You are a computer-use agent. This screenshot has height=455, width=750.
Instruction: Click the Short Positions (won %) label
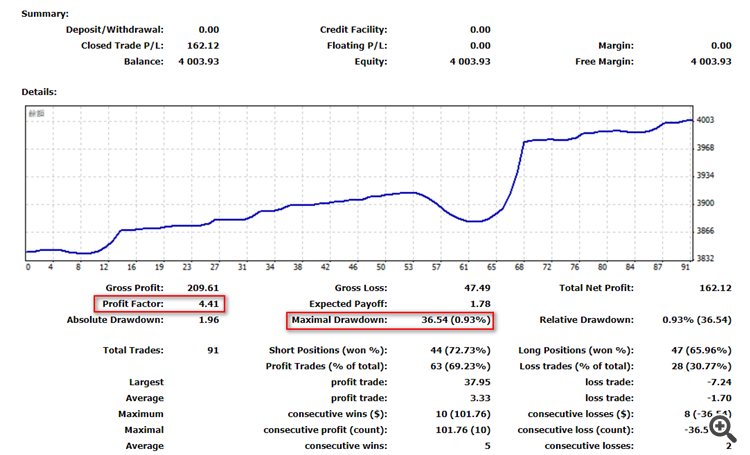(328, 350)
